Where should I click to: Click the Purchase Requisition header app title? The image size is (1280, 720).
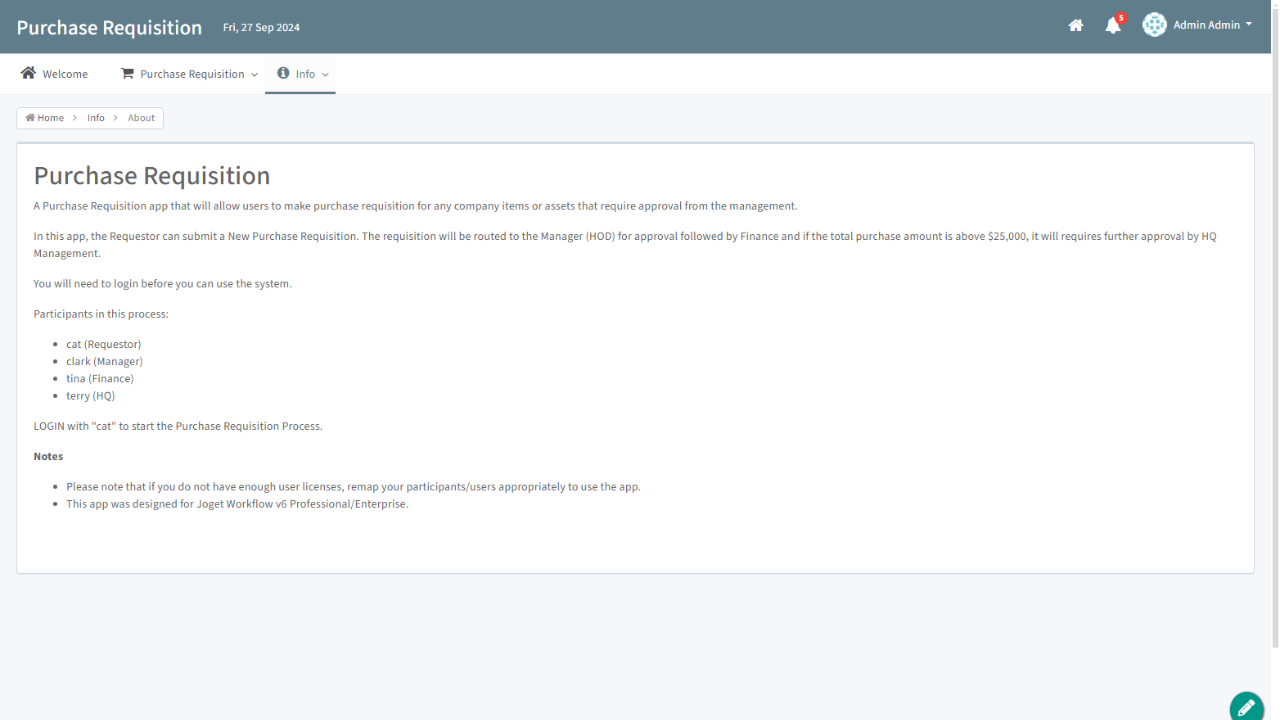pyautogui.click(x=109, y=27)
